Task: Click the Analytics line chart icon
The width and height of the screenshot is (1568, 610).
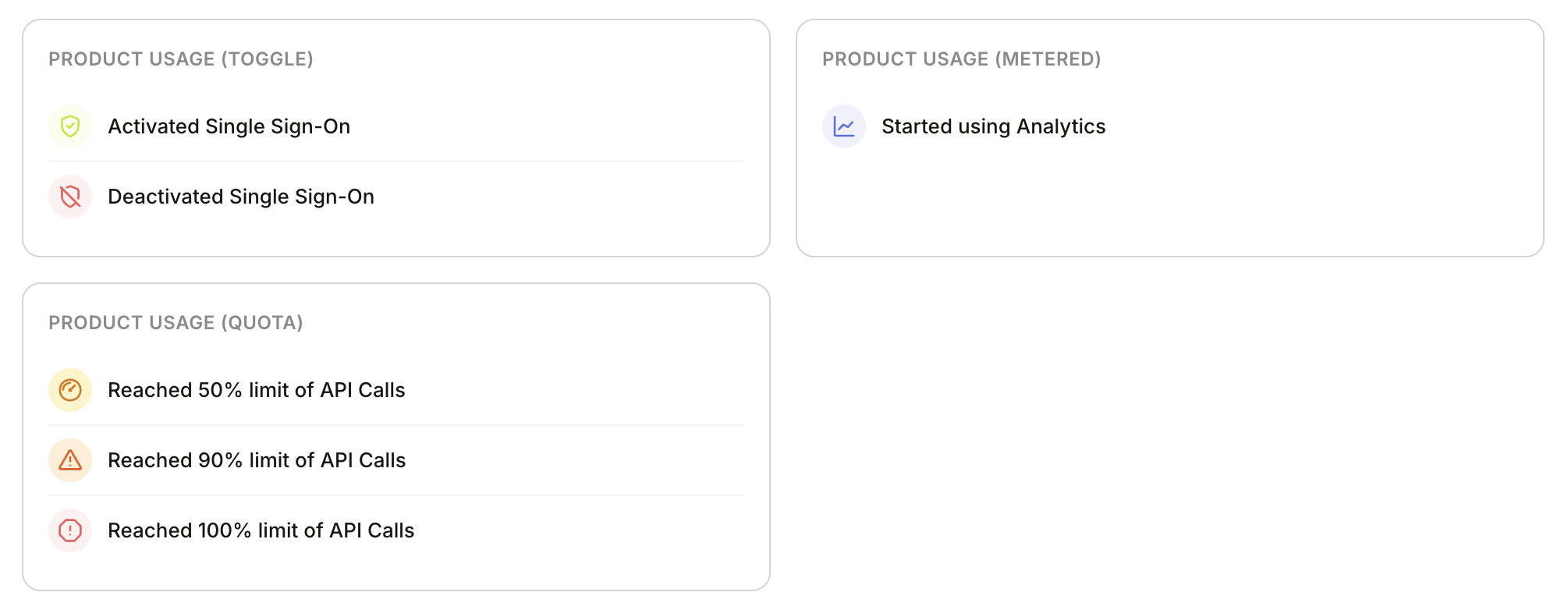Action: point(844,126)
